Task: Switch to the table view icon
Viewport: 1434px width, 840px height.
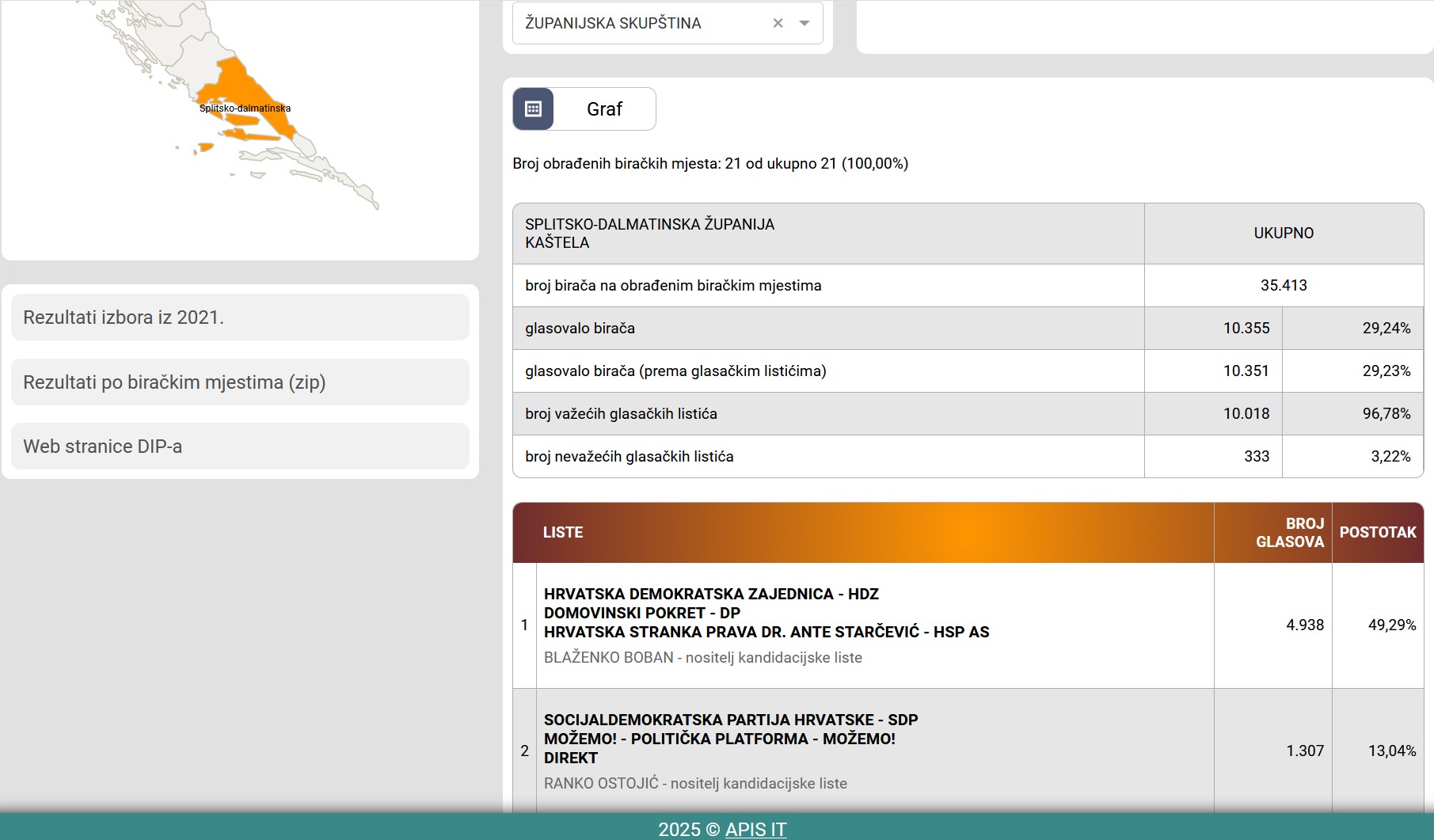Action: (533, 109)
